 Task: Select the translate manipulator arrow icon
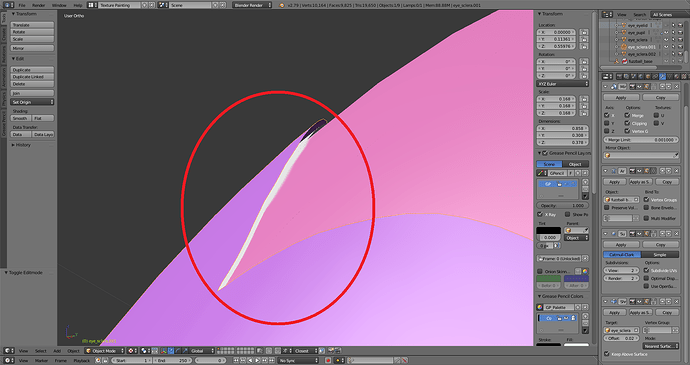(171, 351)
